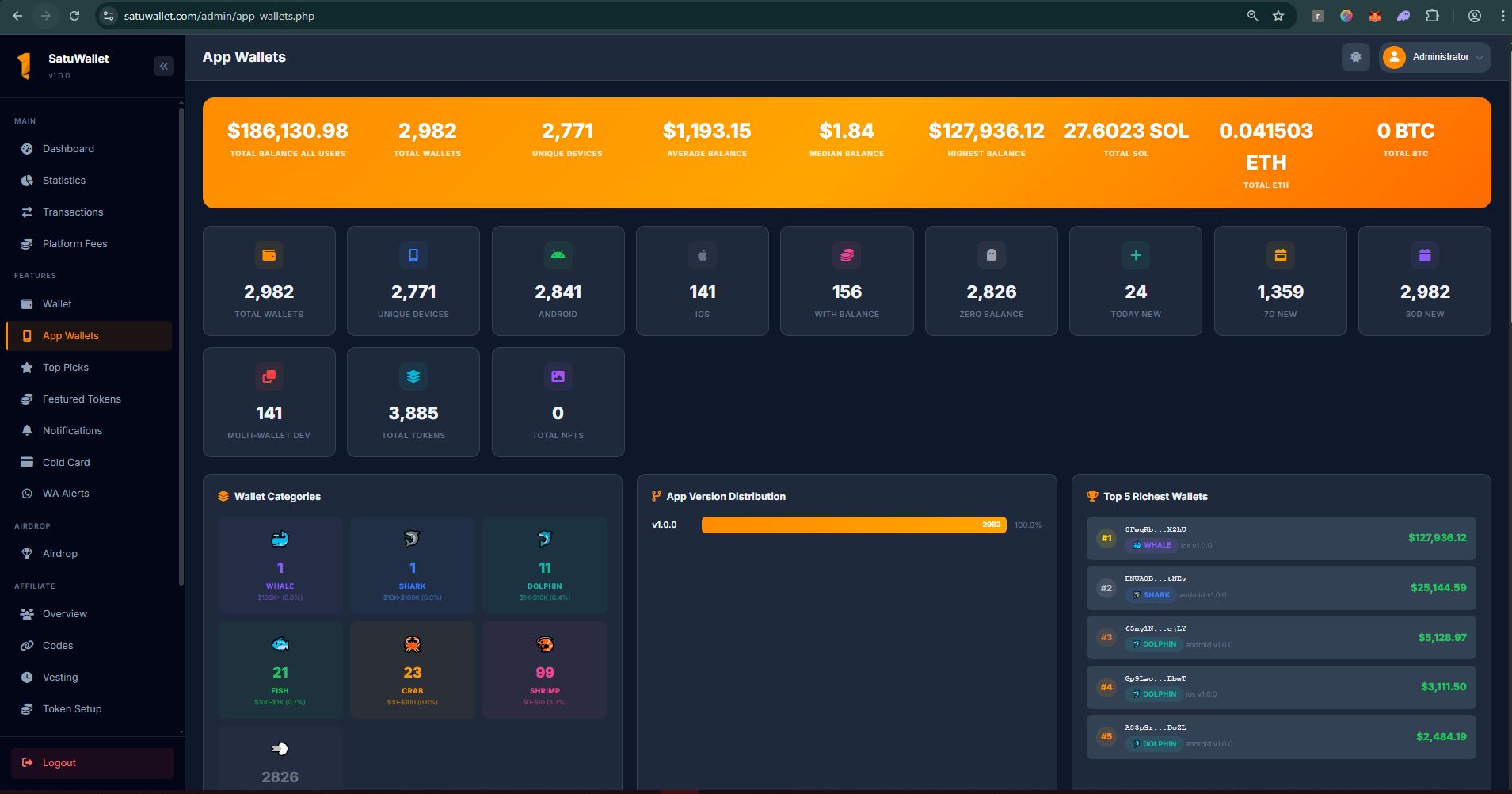Bookmark this page with star icon
Image resolution: width=1512 pixels, height=794 pixels.
(x=1278, y=16)
